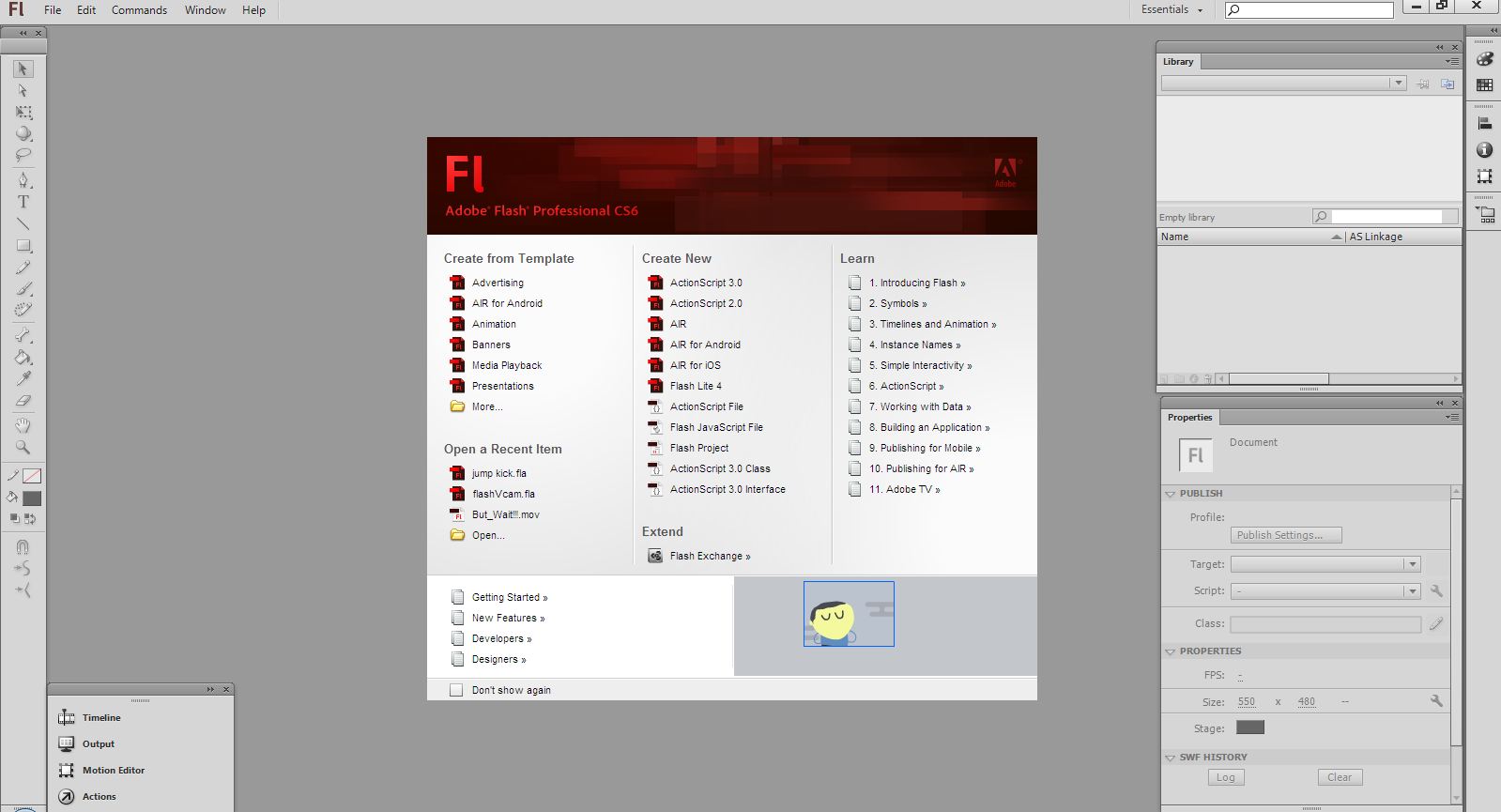
Task: Click the Swap Colors icon in Tools panel
Action: click(30, 518)
